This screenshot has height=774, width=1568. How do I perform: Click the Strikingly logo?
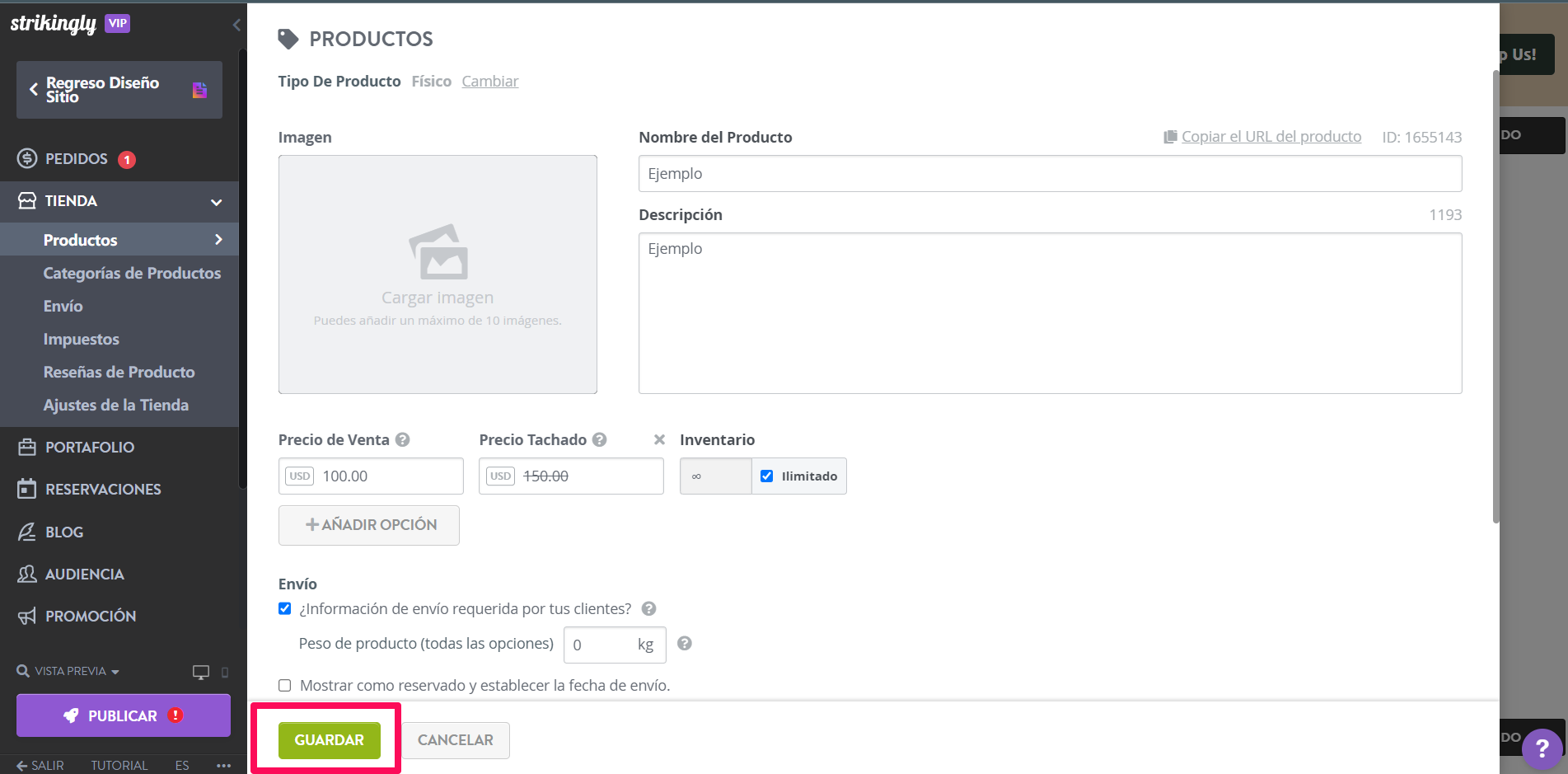tap(53, 24)
